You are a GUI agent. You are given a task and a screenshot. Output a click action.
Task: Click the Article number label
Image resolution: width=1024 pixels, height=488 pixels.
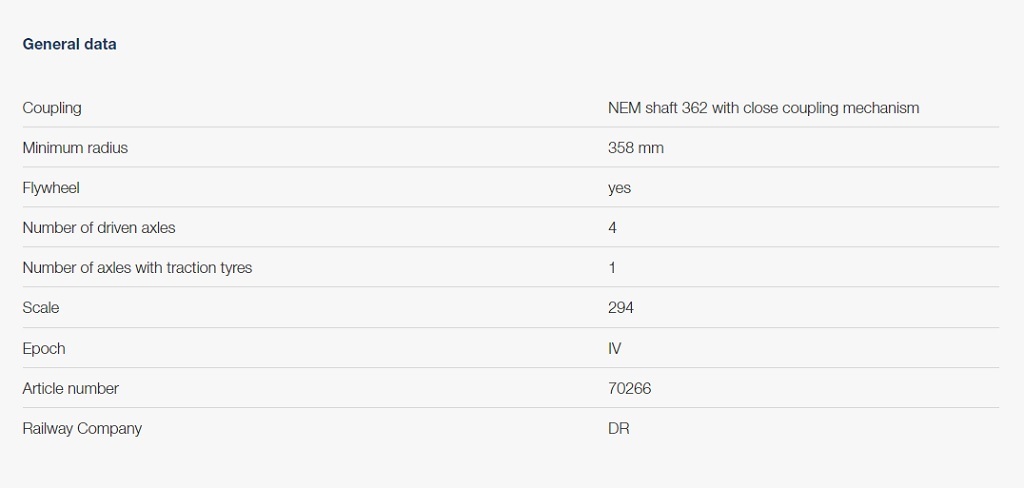point(70,388)
